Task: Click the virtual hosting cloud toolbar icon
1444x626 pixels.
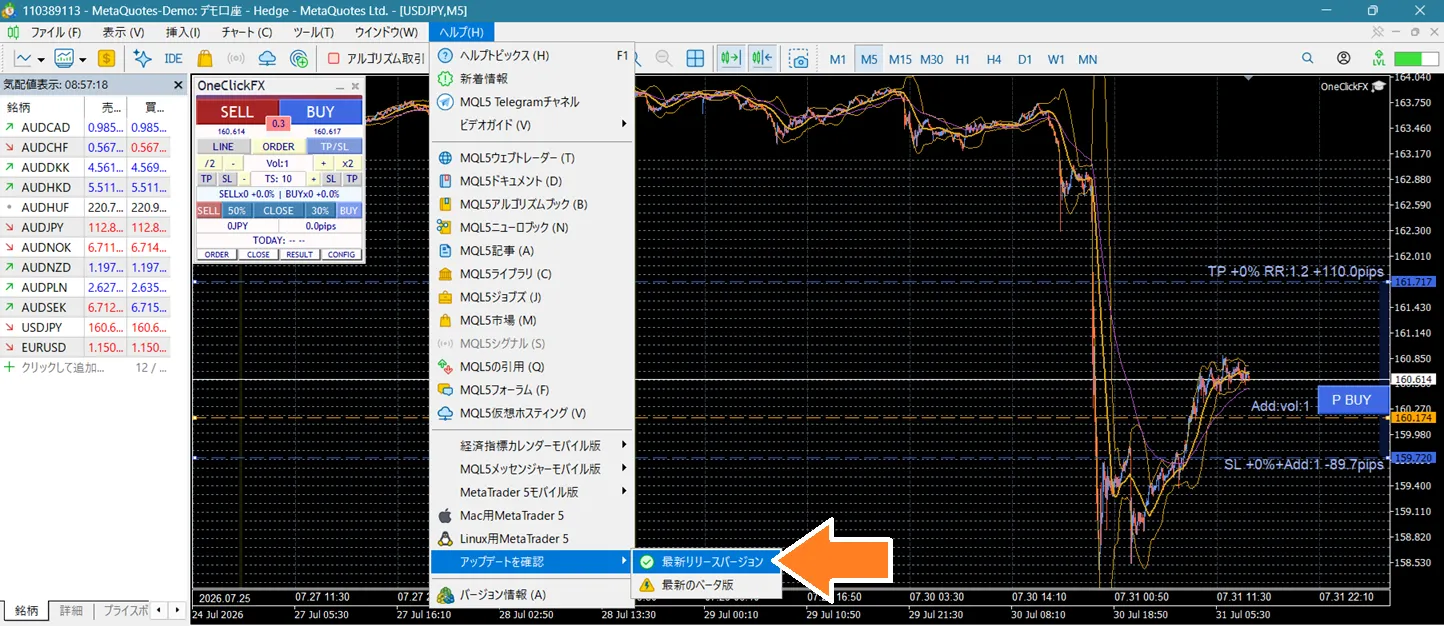Action: click(267, 58)
